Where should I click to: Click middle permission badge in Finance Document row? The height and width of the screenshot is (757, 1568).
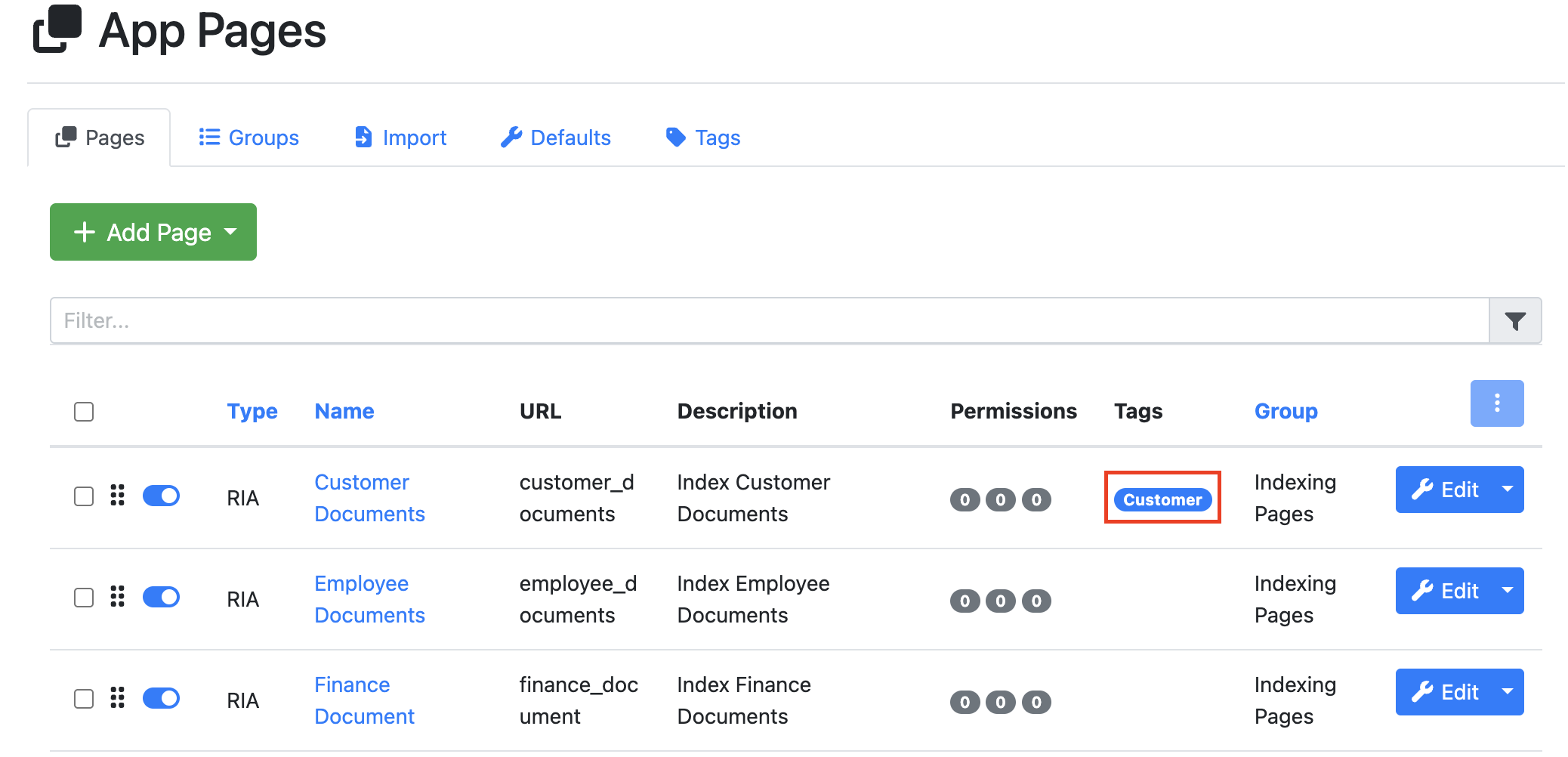1000,702
